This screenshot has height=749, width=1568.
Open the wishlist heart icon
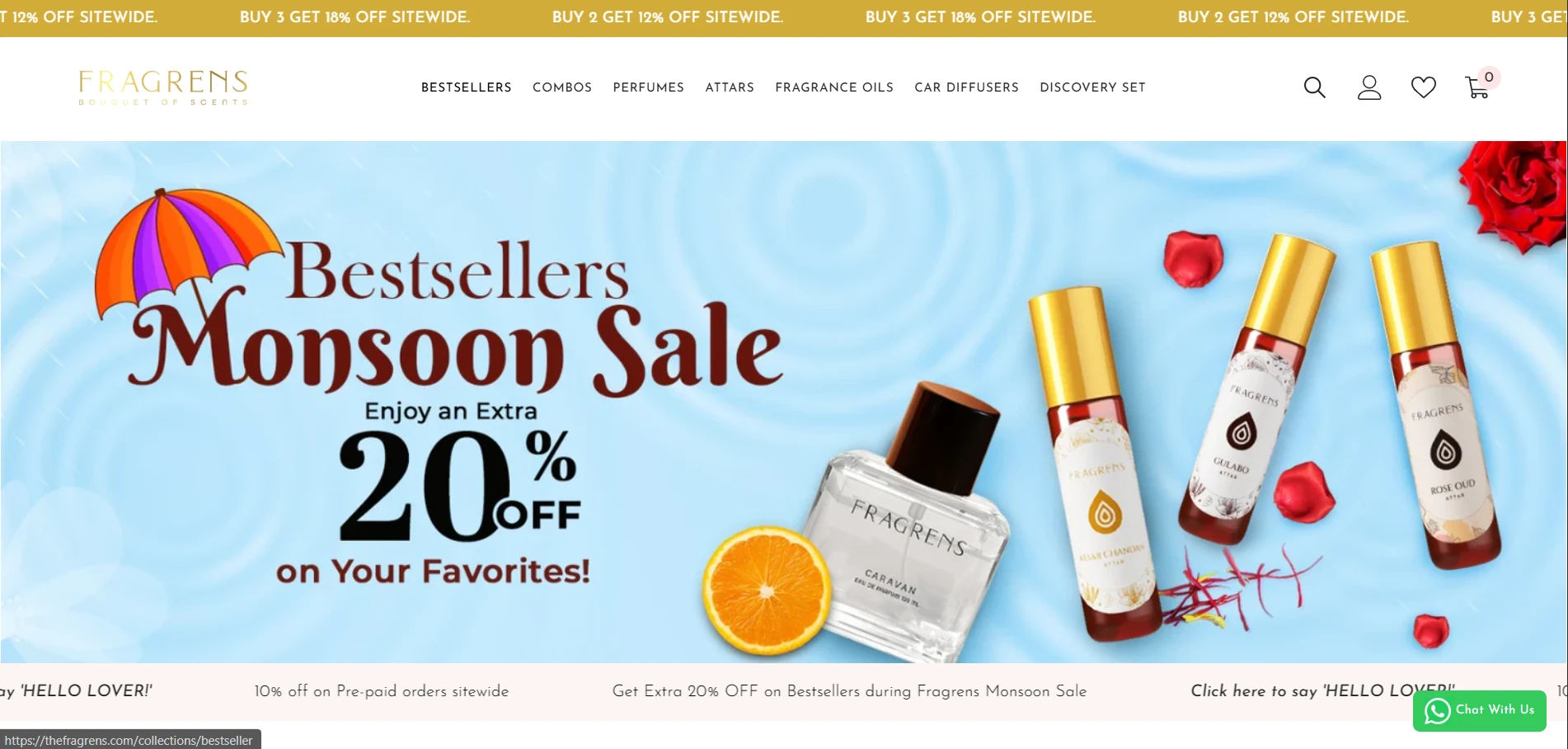[1424, 87]
